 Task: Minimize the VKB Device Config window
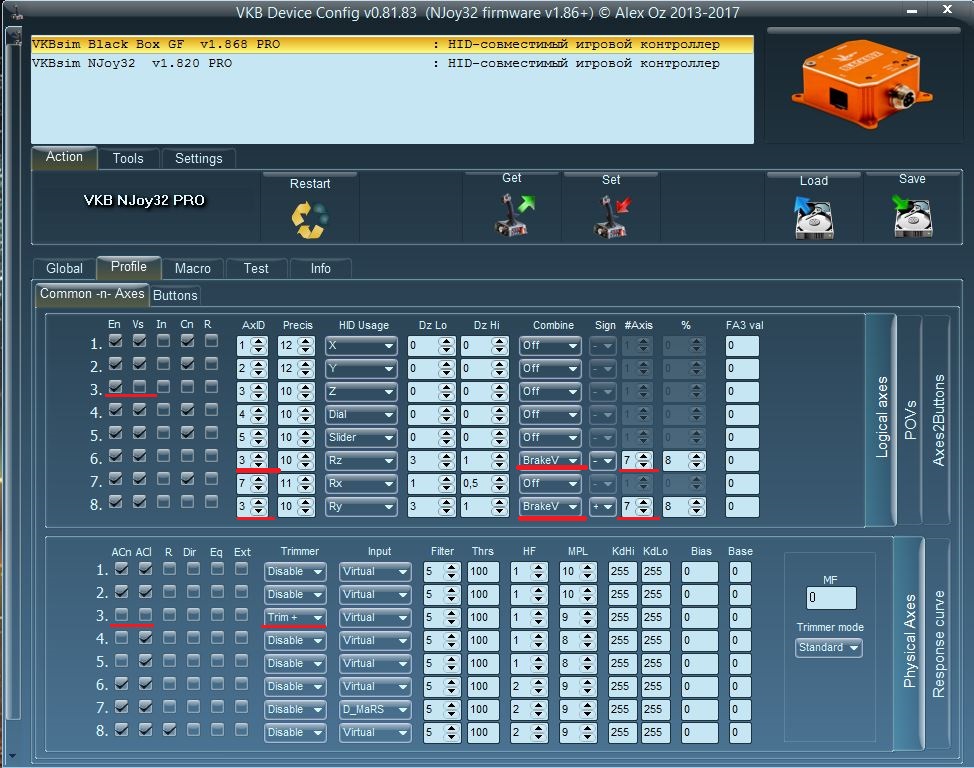pyautogui.click(x=911, y=11)
